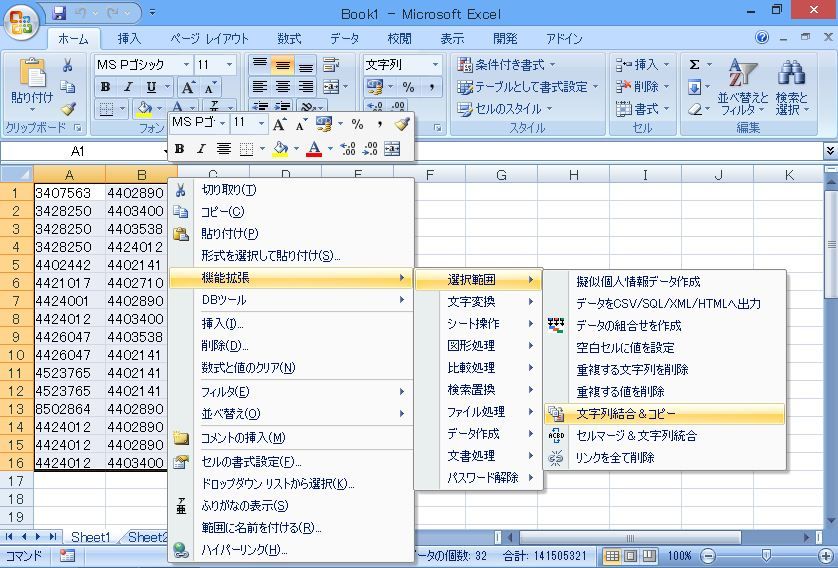Click mini toolbar fill color yellow swatch
The width and height of the screenshot is (838, 568).
tap(280, 149)
